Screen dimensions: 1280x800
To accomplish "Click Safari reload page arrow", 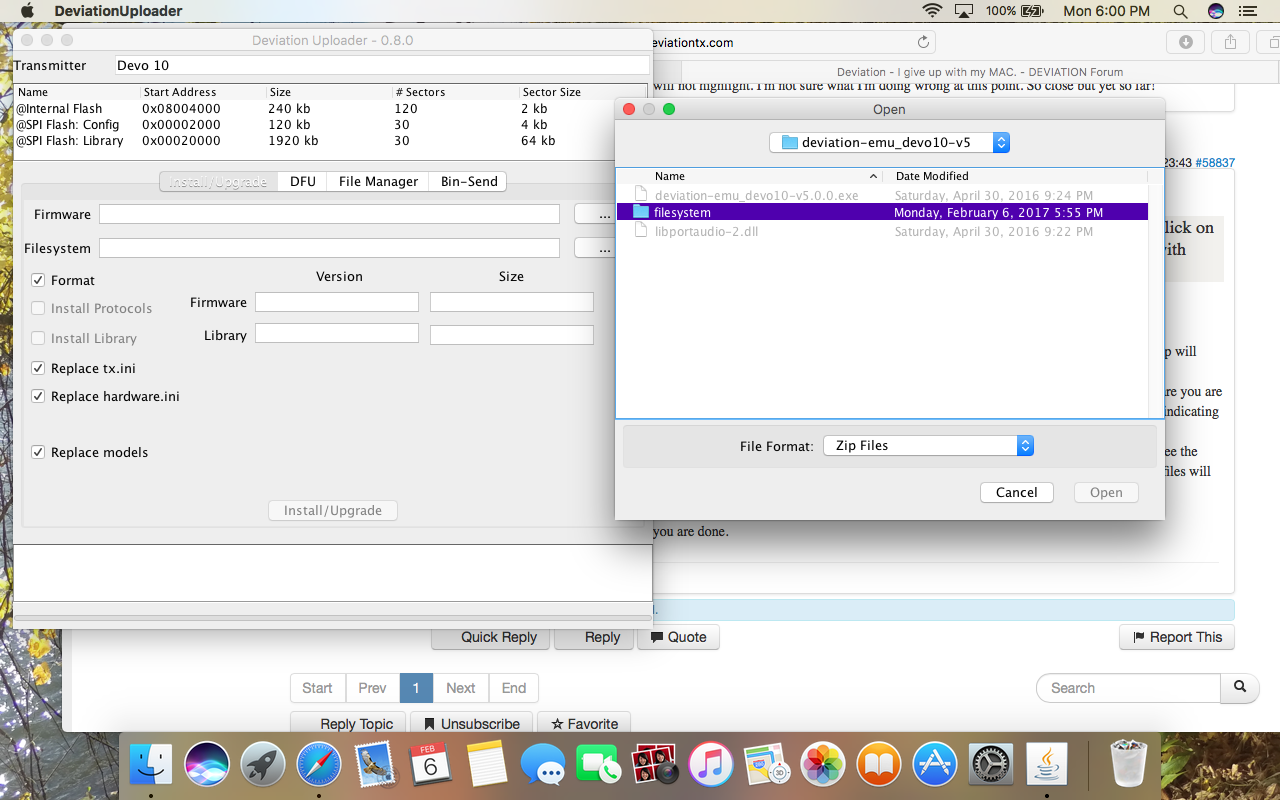I will (924, 42).
